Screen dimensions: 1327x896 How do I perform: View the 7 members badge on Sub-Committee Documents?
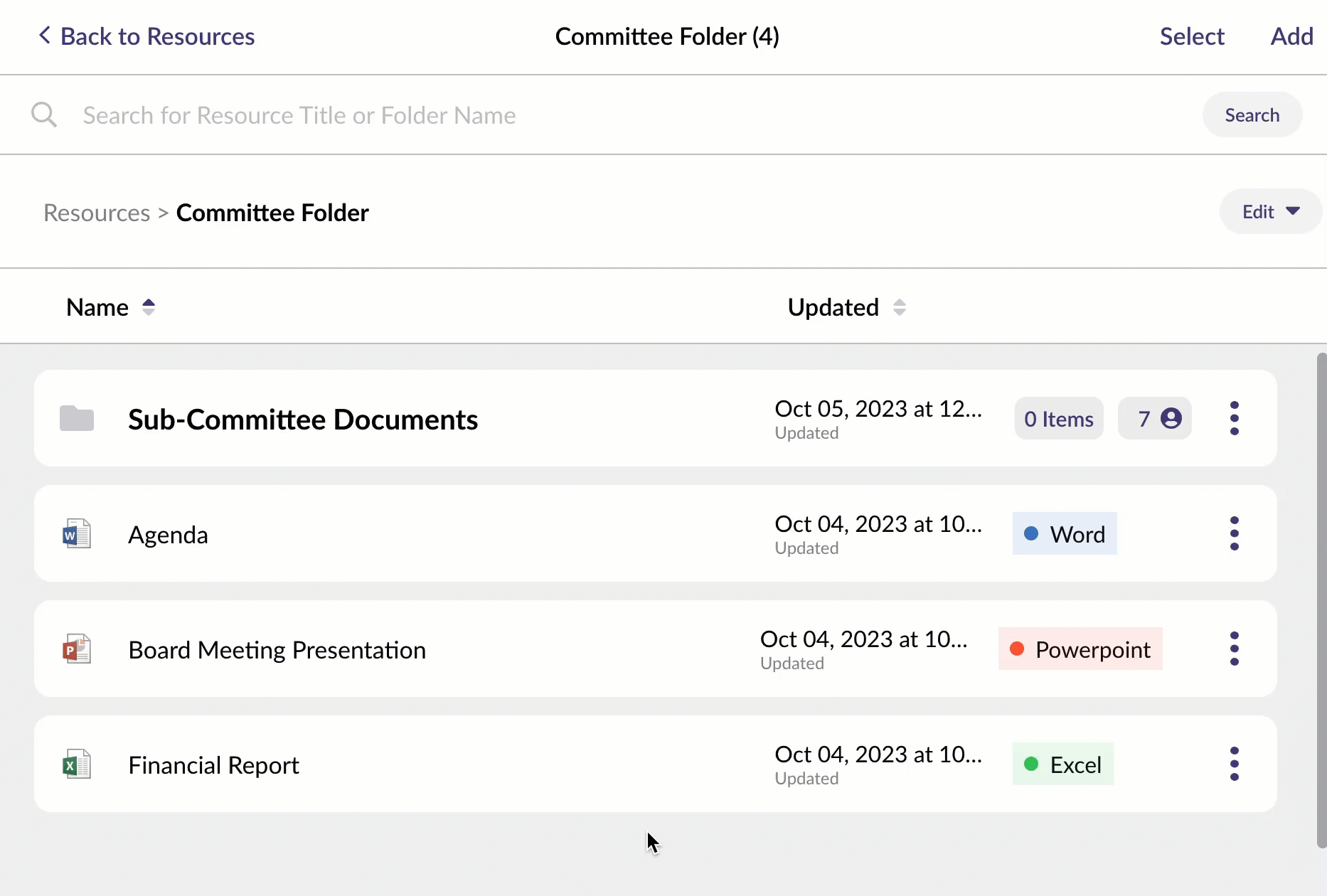tap(1154, 419)
